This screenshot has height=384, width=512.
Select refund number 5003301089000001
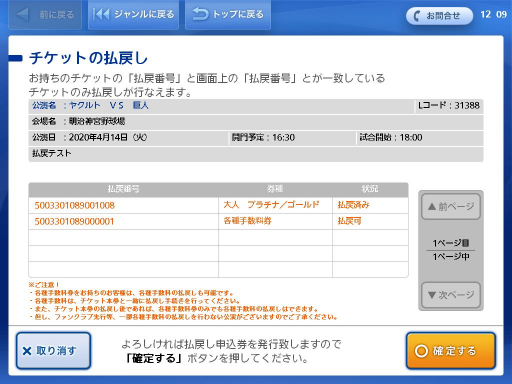74,221
